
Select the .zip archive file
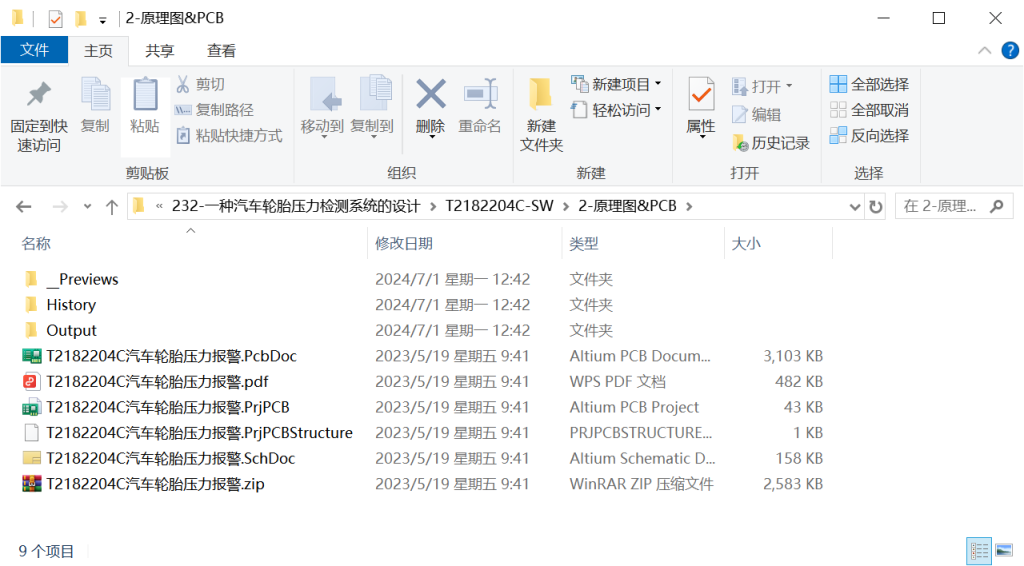[x=155, y=484]
